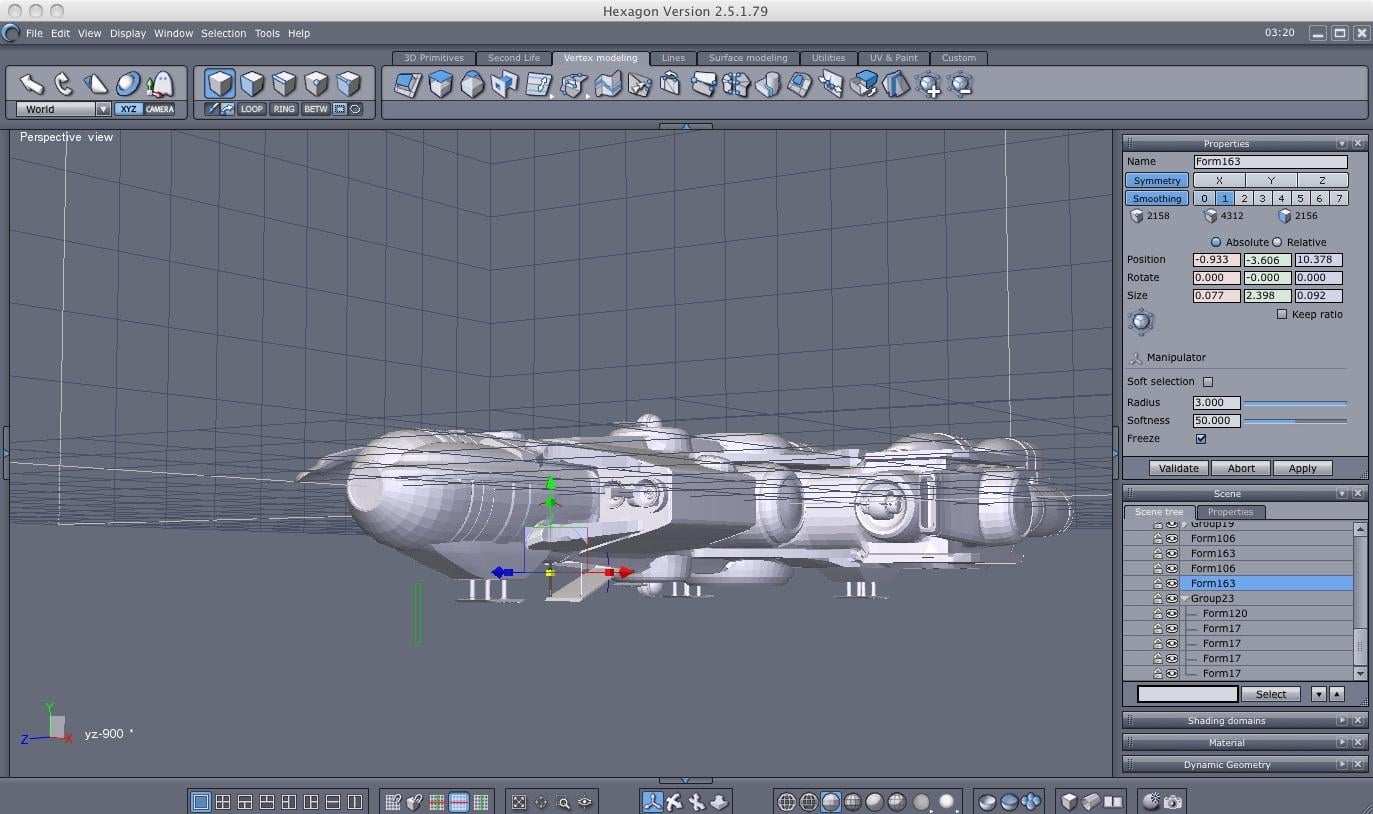This screenshot has width=1373, height=814.
Task: Click the Validate button
Action: coord(1179,468)
